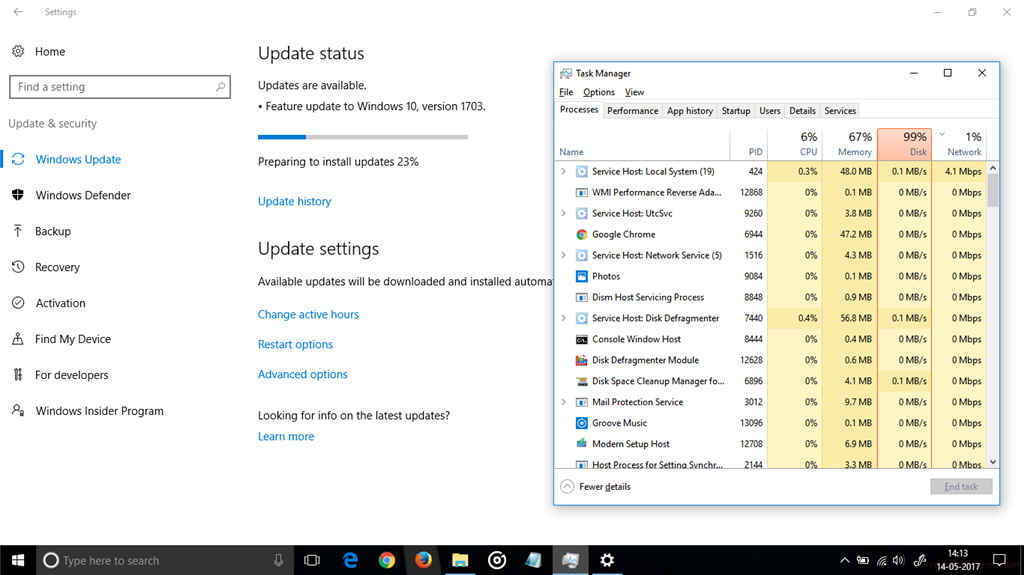Switch to the Startup tab

pyautogui.click(x=736, y=110)
